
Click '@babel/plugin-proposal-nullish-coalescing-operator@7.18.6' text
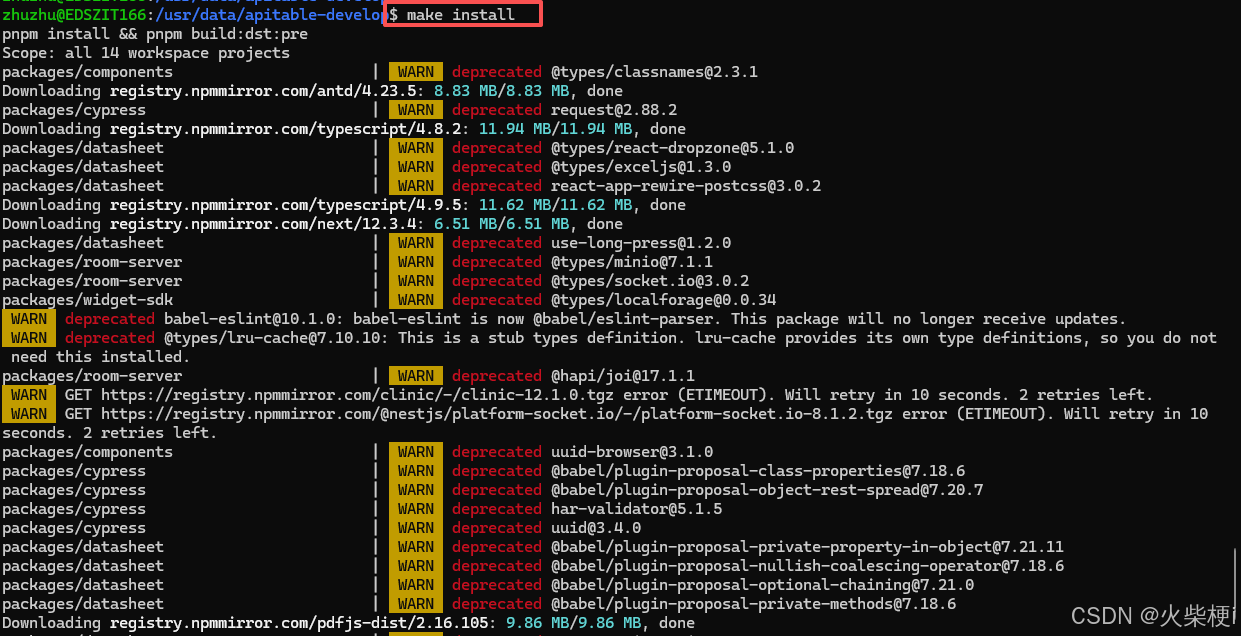click(807, 566)
